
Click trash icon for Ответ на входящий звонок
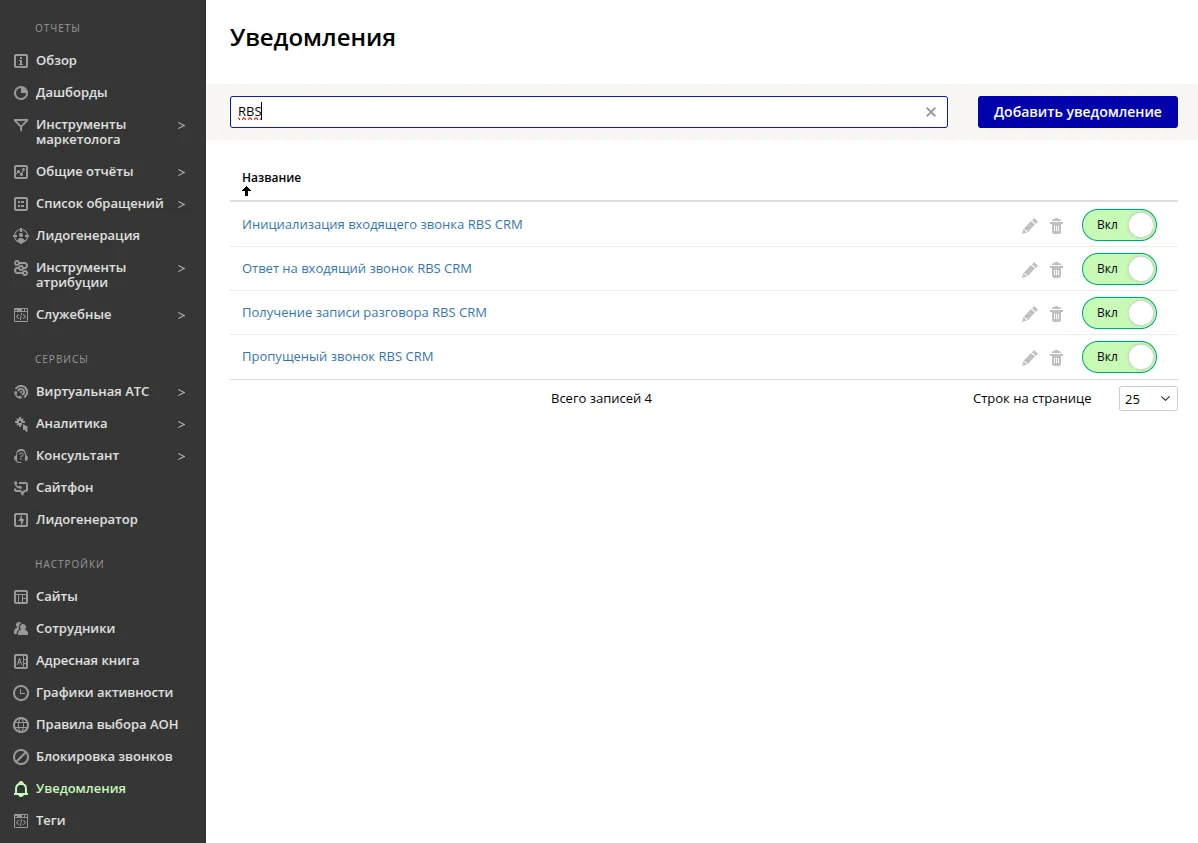[x=1056, y=270]
